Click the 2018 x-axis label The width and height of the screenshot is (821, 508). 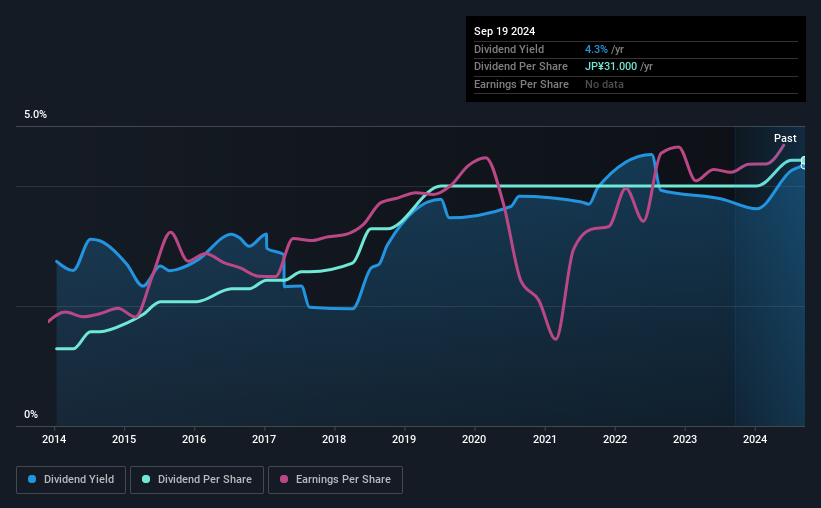[x=334, y=439]
